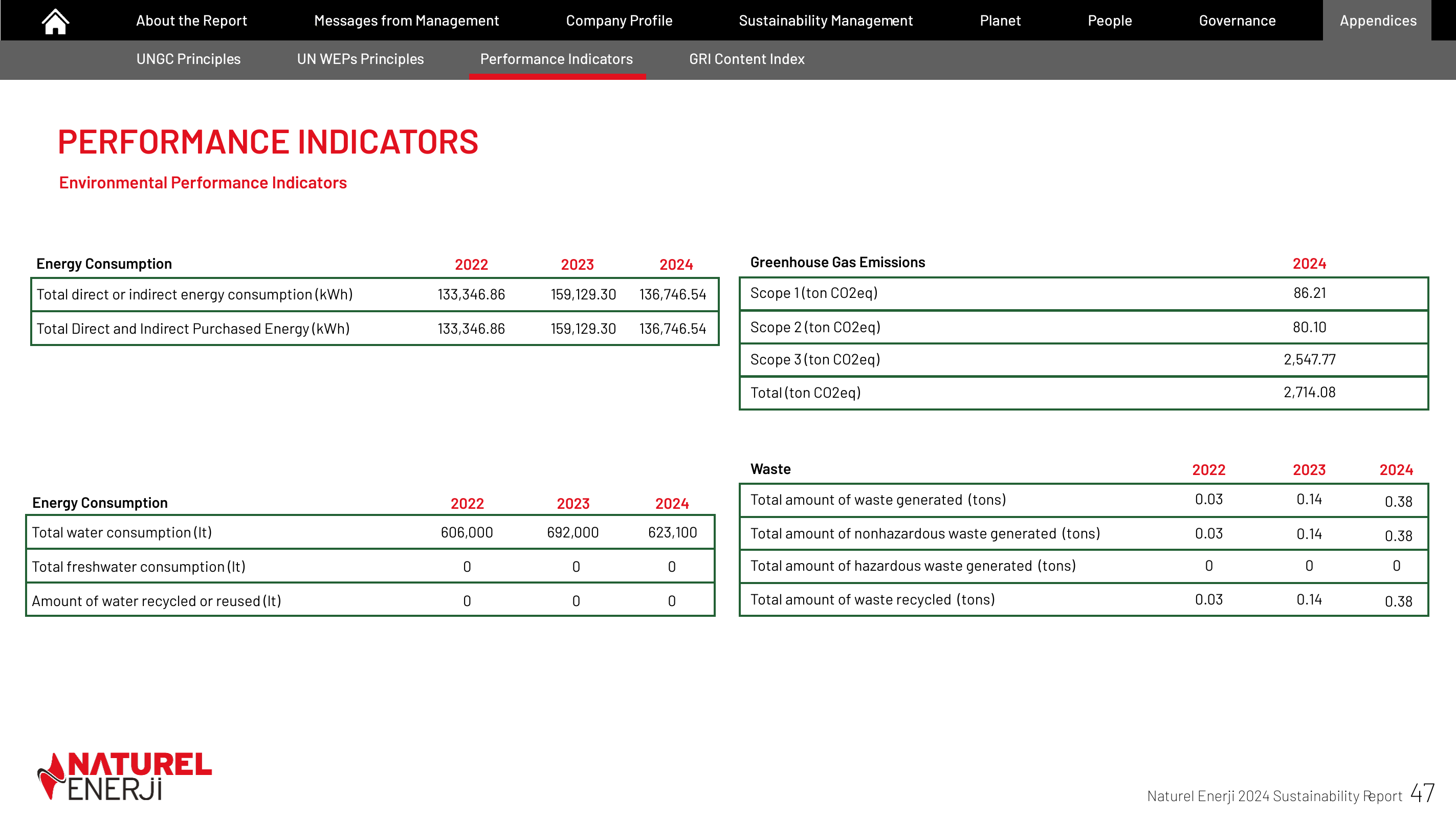Screen dimensions: 1456x819
Task: Click 'Total freshwater consumption (lt)' label
Action: coord(139,567)
